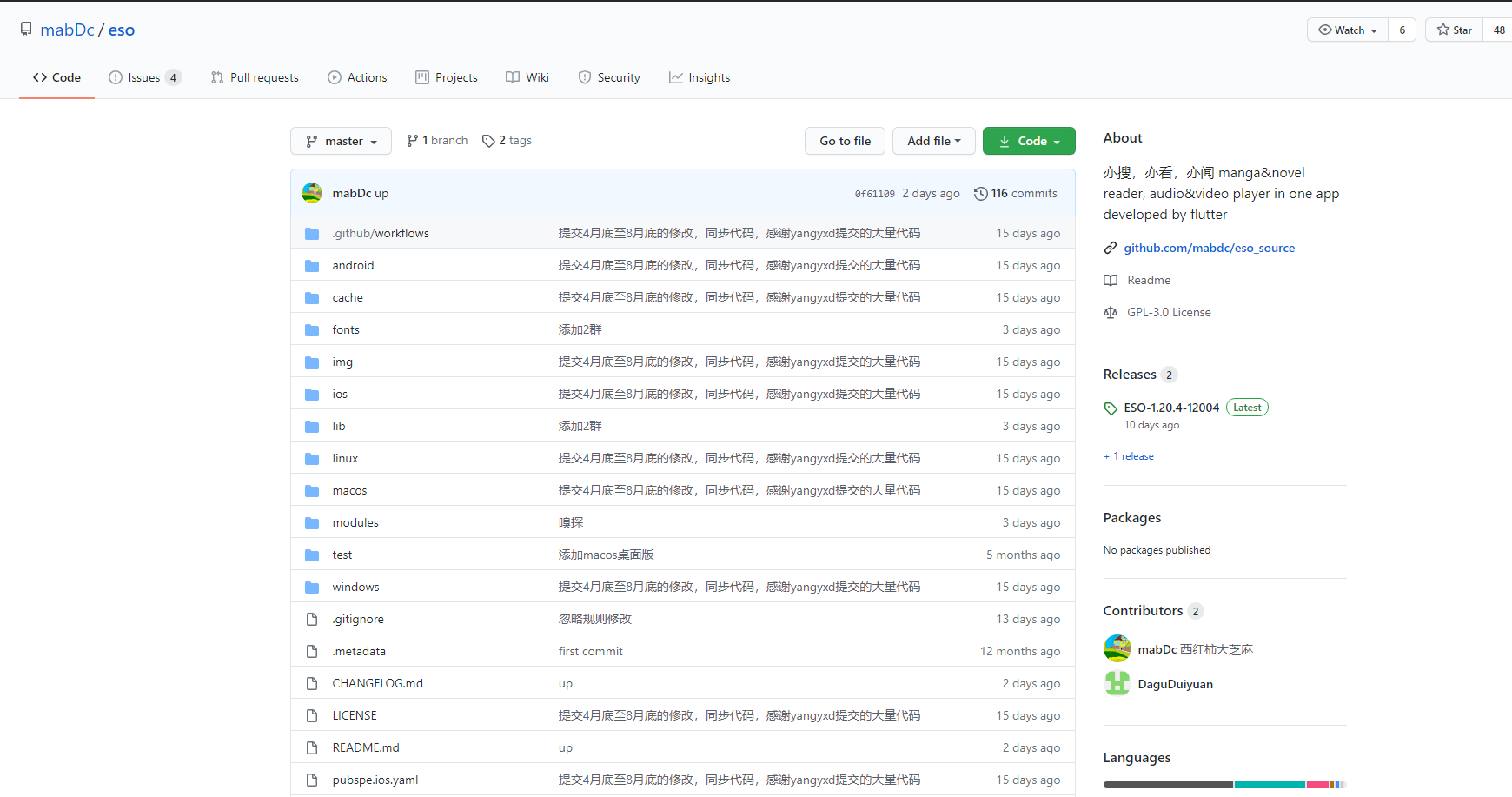Click the .gitignore file icon

(312, 619)
